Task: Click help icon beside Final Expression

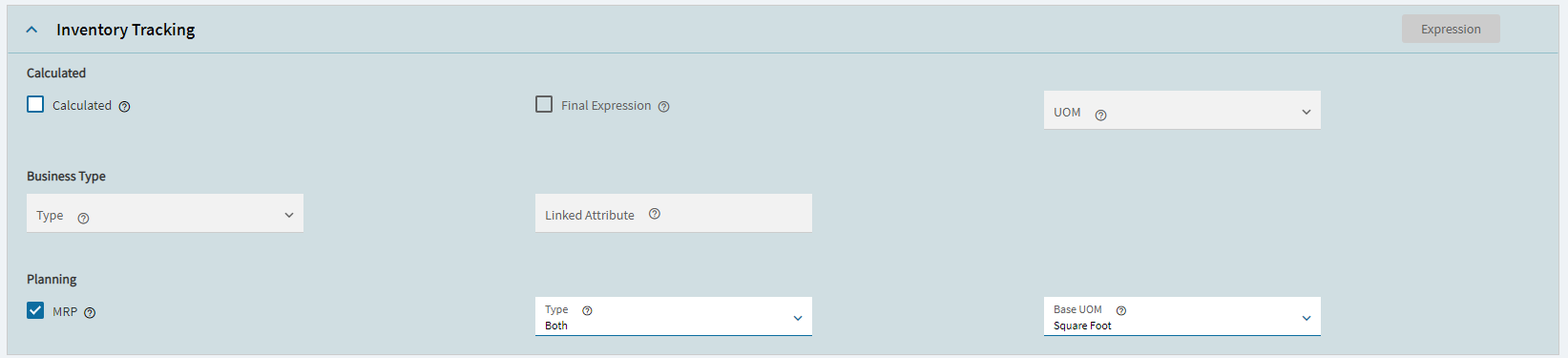Action: [x=664, y=107]
